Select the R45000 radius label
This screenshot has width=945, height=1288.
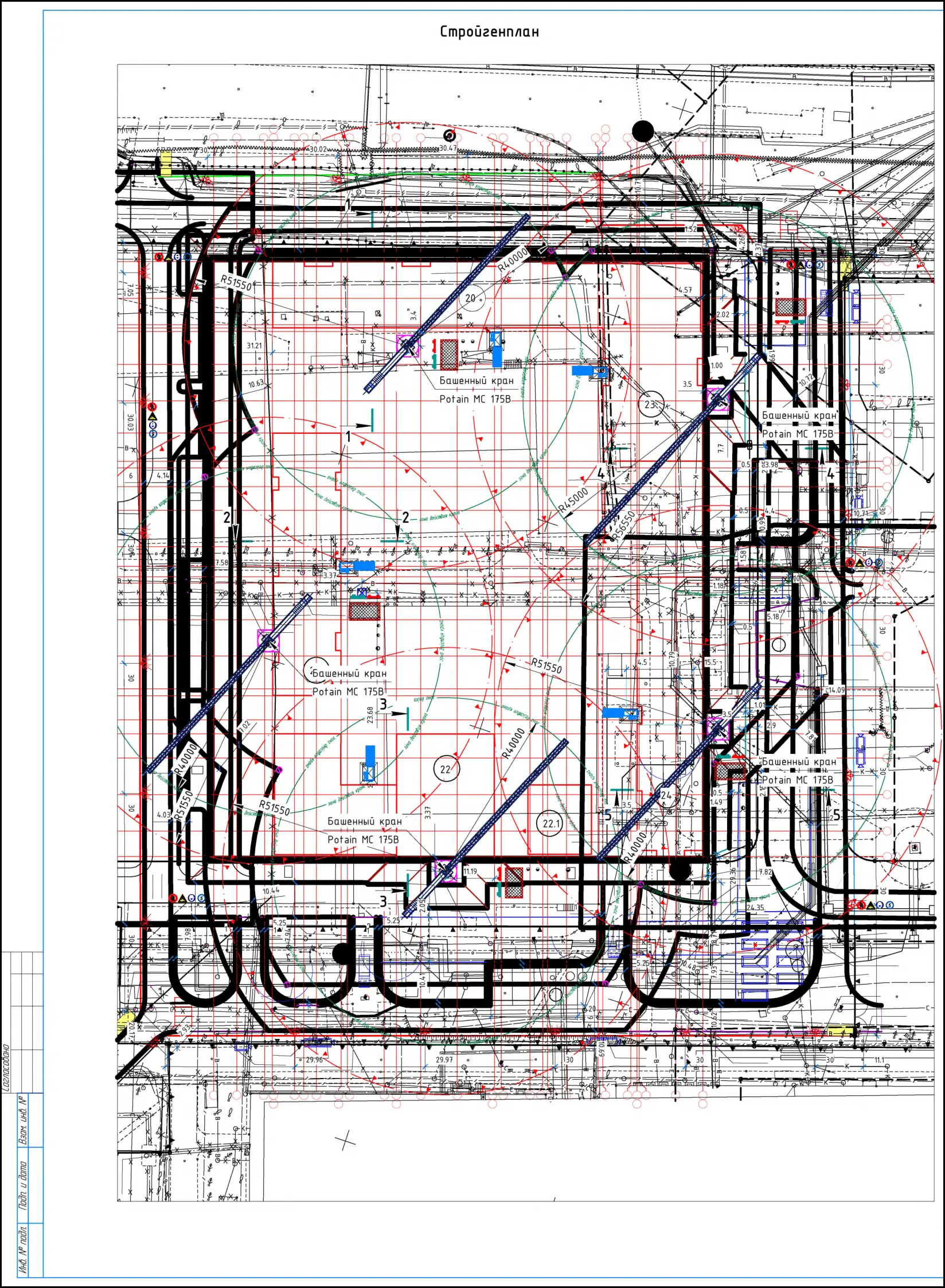(x=574, y=500)
